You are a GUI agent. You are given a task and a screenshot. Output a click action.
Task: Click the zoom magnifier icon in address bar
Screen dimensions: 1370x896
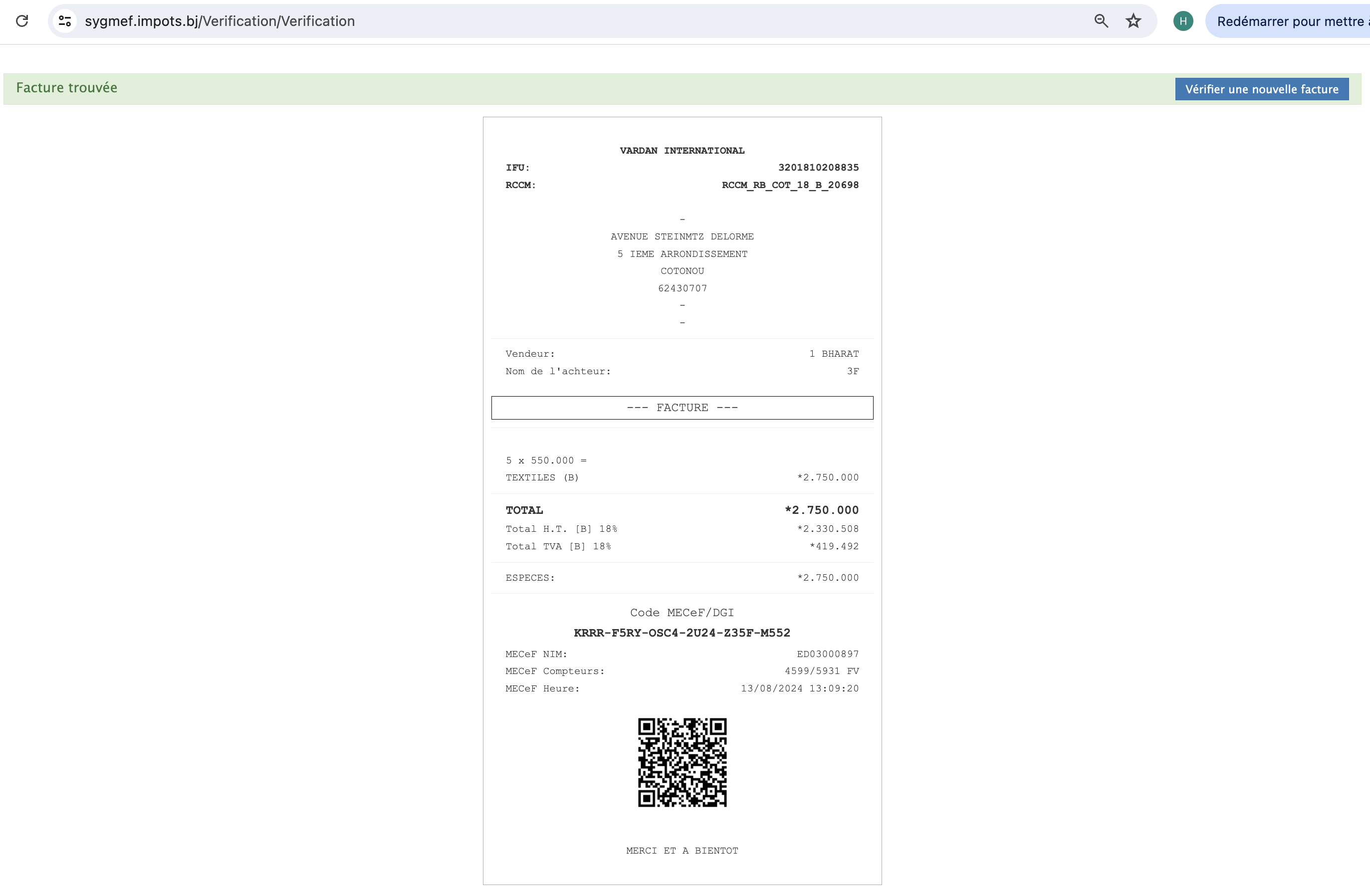coord(1101,21)
